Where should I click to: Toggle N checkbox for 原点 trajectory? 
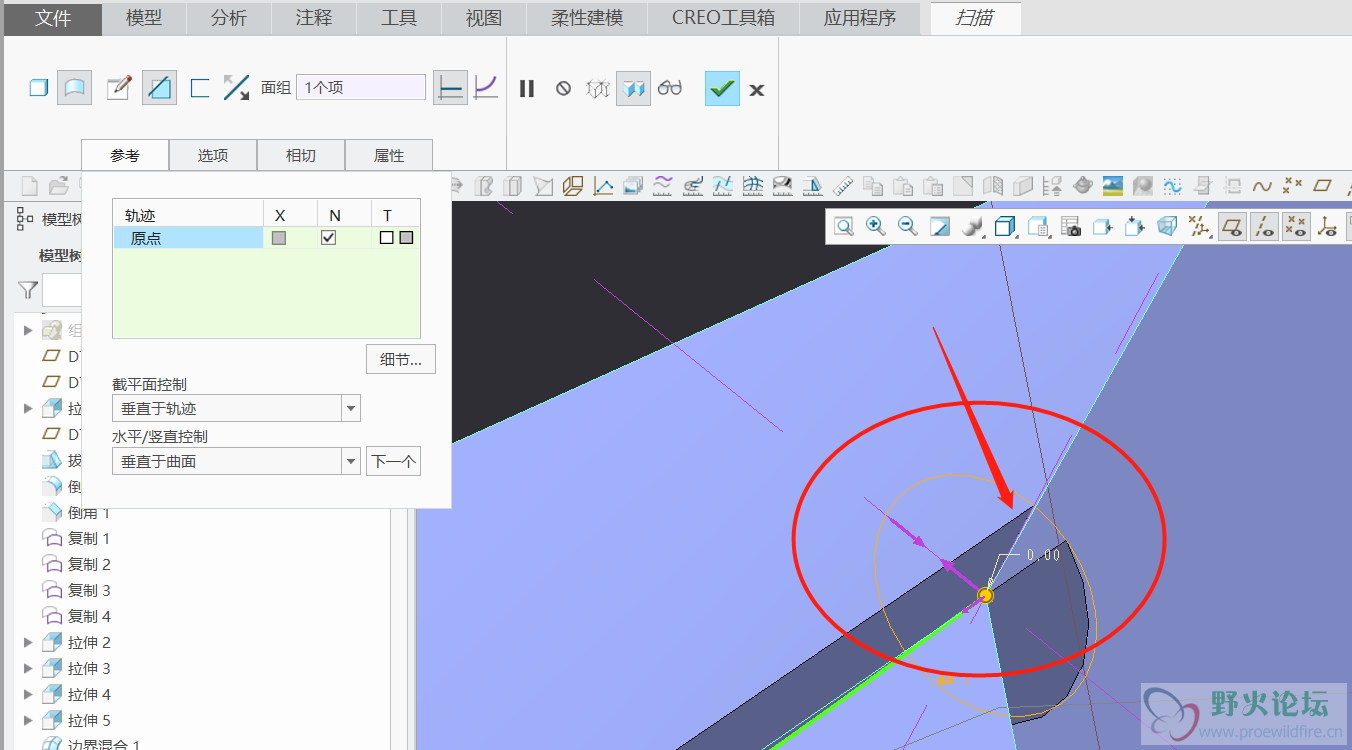328,238
